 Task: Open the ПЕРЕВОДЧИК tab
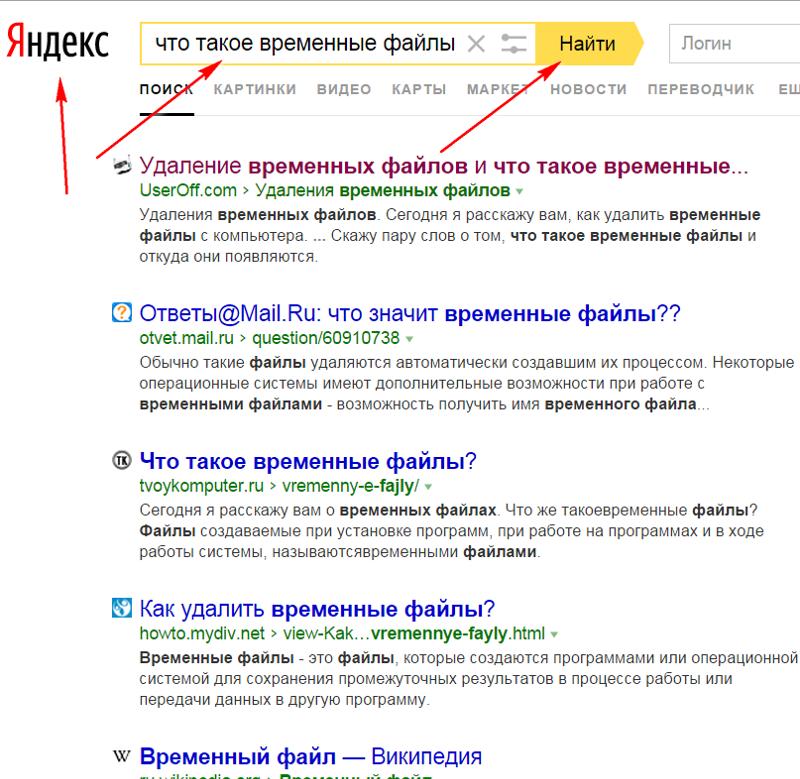701,89
